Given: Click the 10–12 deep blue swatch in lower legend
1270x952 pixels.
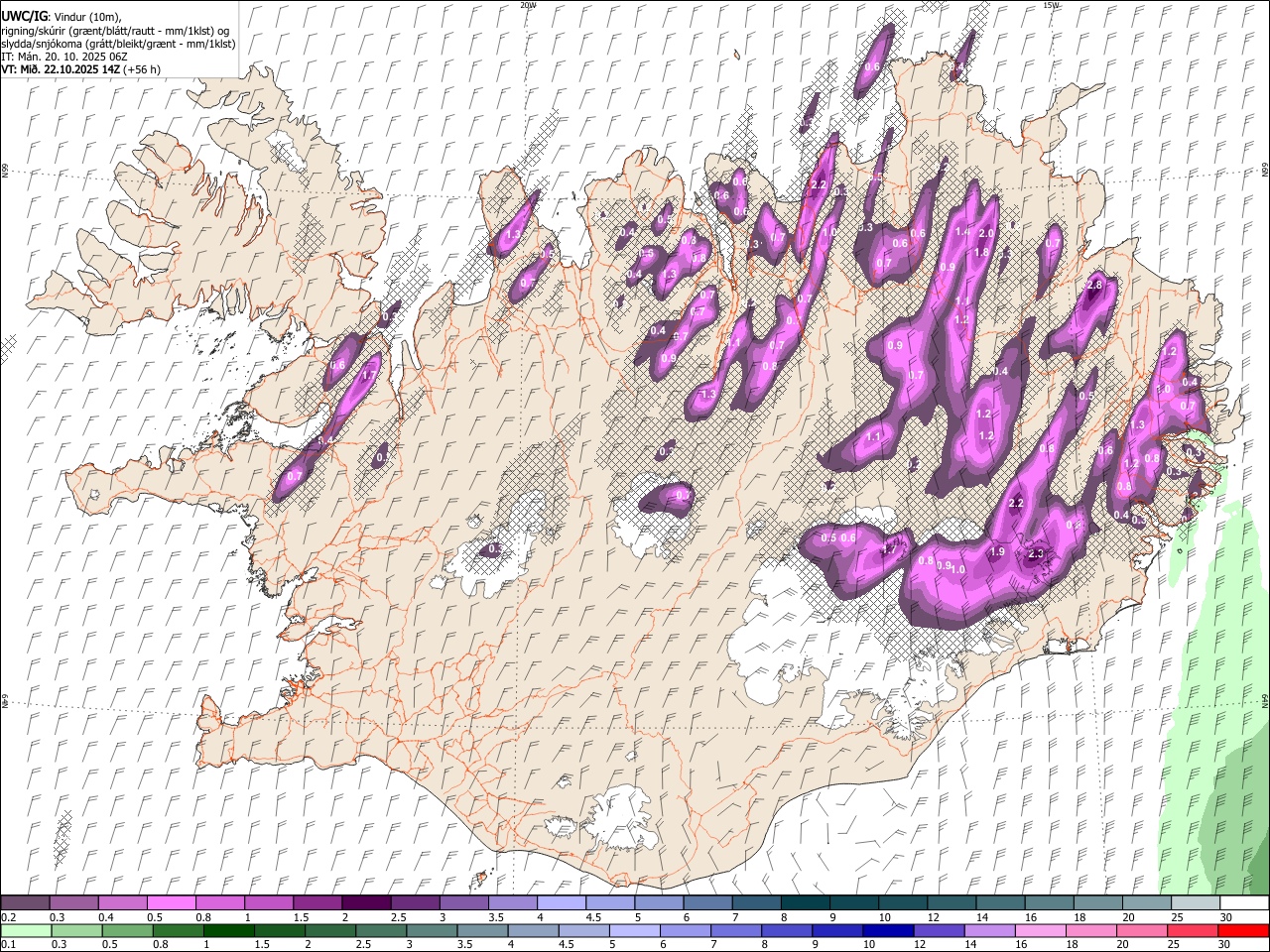Looking at the screenshot, I should (887, 931).
